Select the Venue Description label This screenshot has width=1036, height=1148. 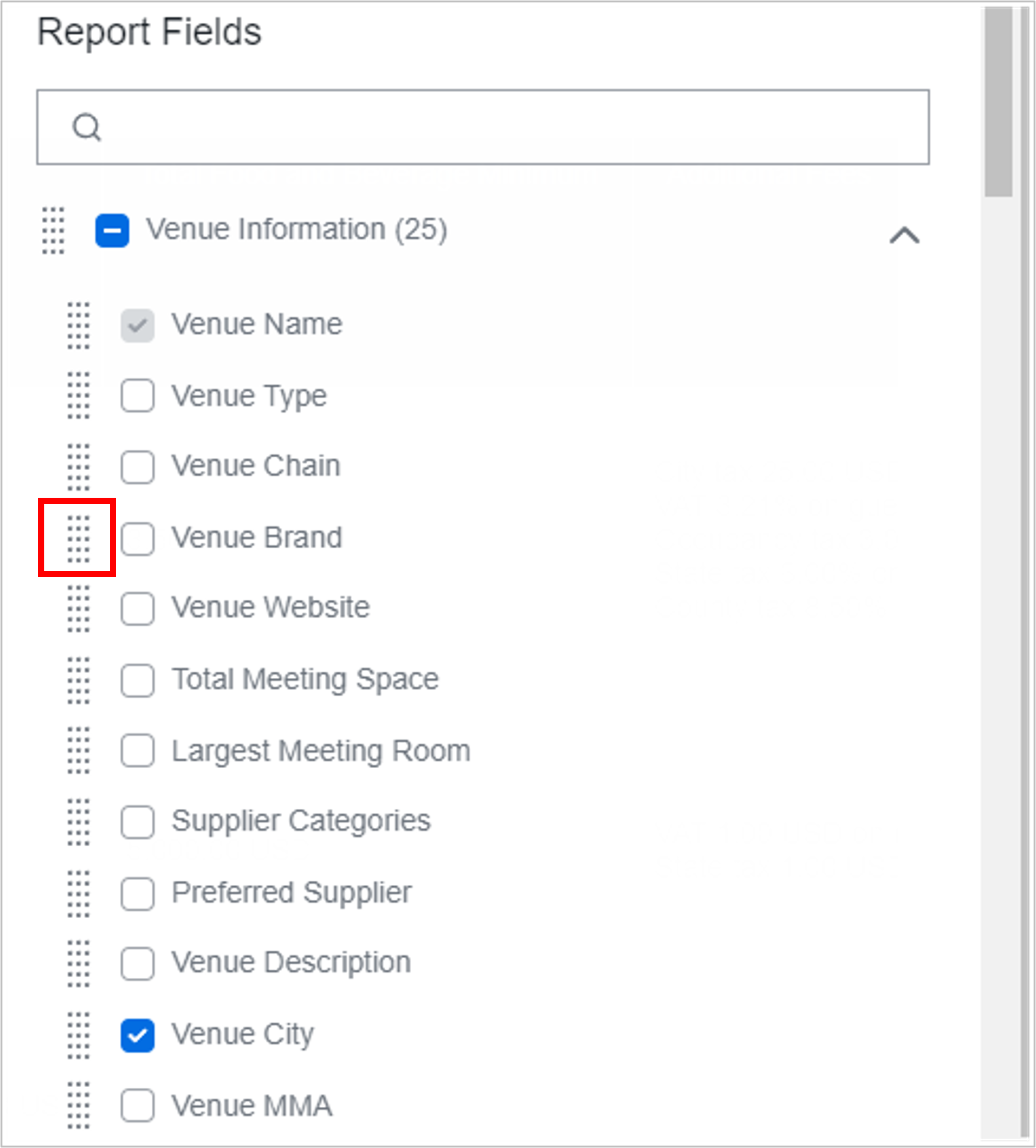[291, 964]
